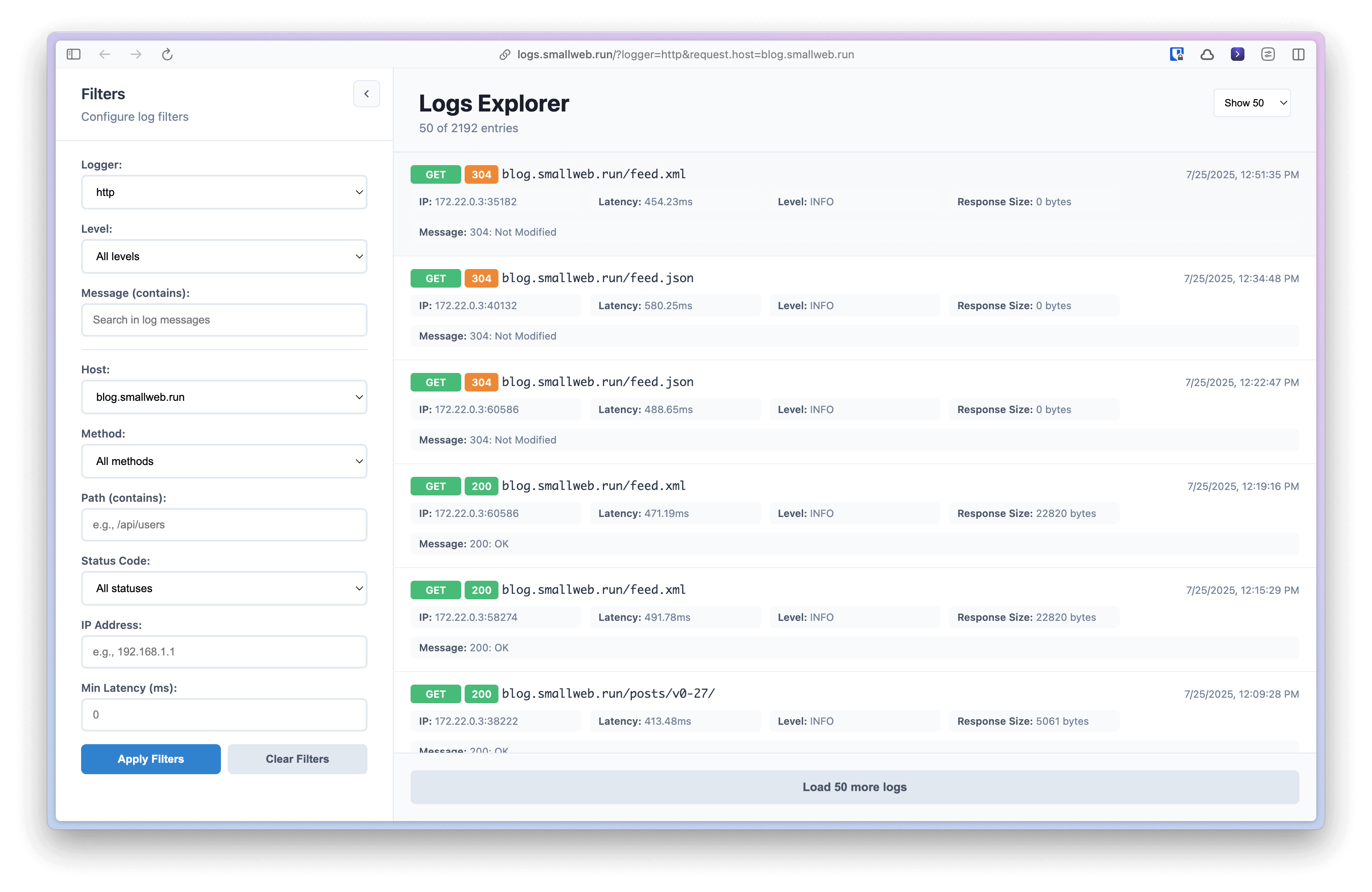
Task: Go forward with the browser forward arrow
Action: [136, 54]
